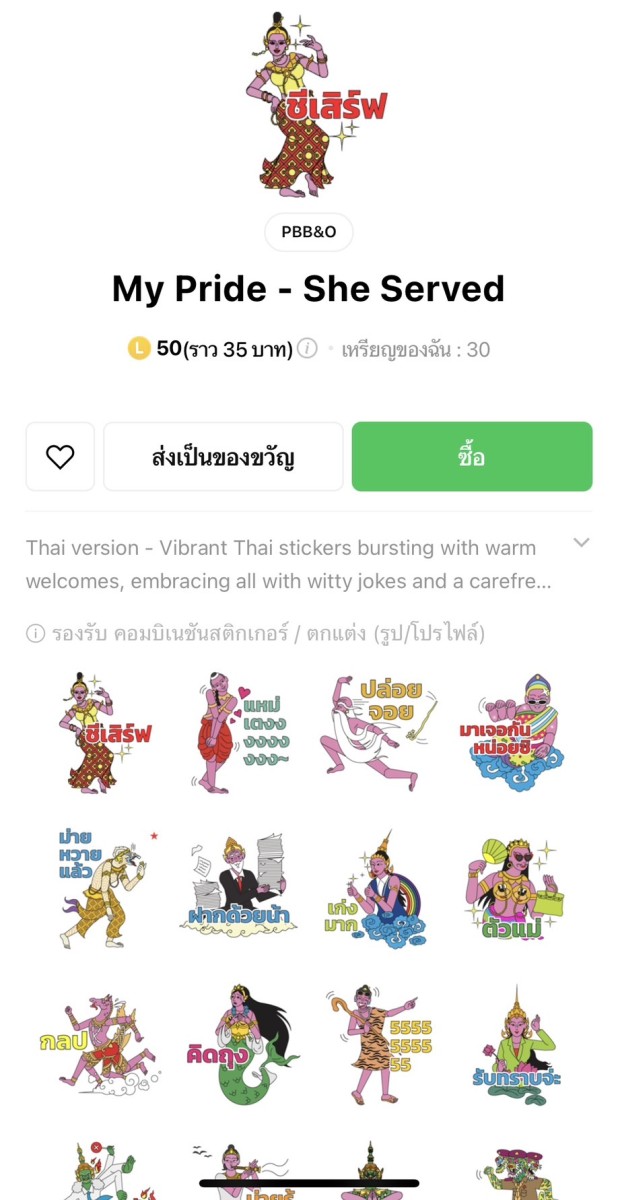
Task: Open the PBB&O creator tag
Action: pyautogui.click(x=309, y=232)
